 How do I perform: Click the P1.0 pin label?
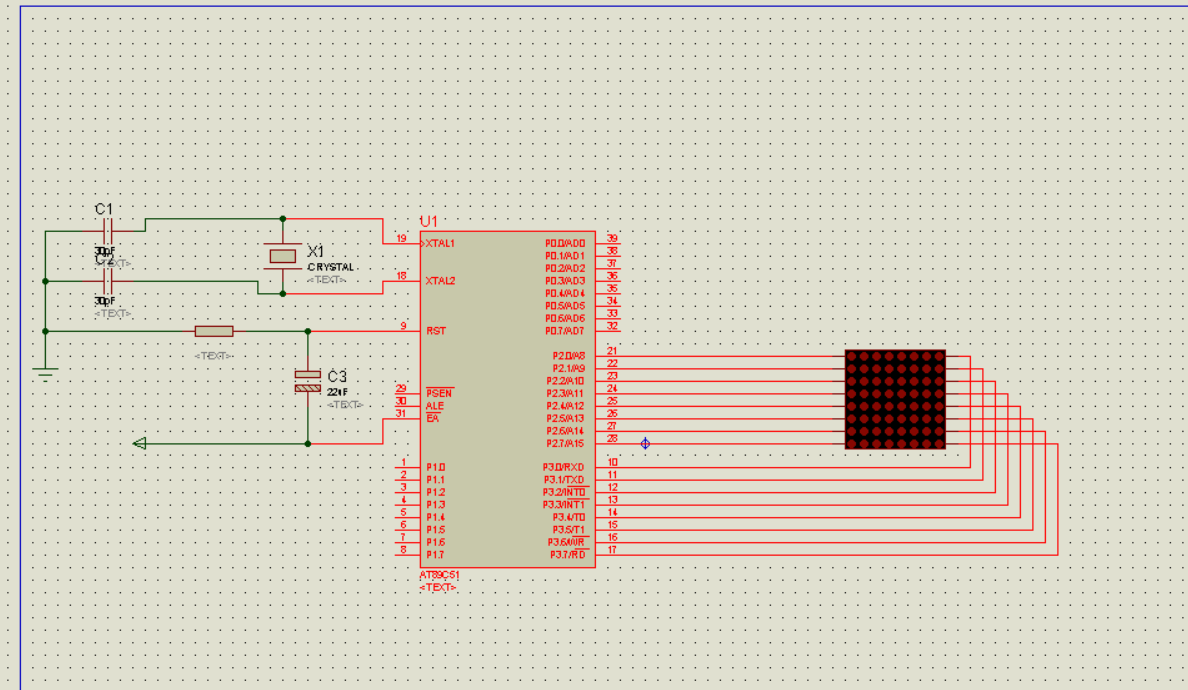point(435,468)
